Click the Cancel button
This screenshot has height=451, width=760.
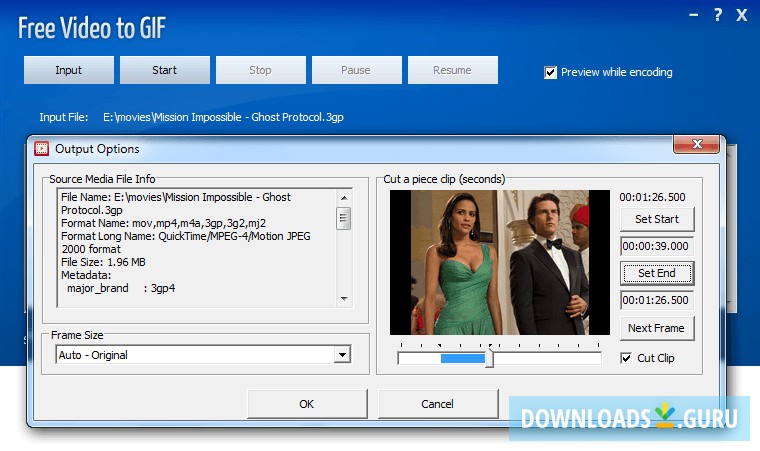click(x=438, y=404)
